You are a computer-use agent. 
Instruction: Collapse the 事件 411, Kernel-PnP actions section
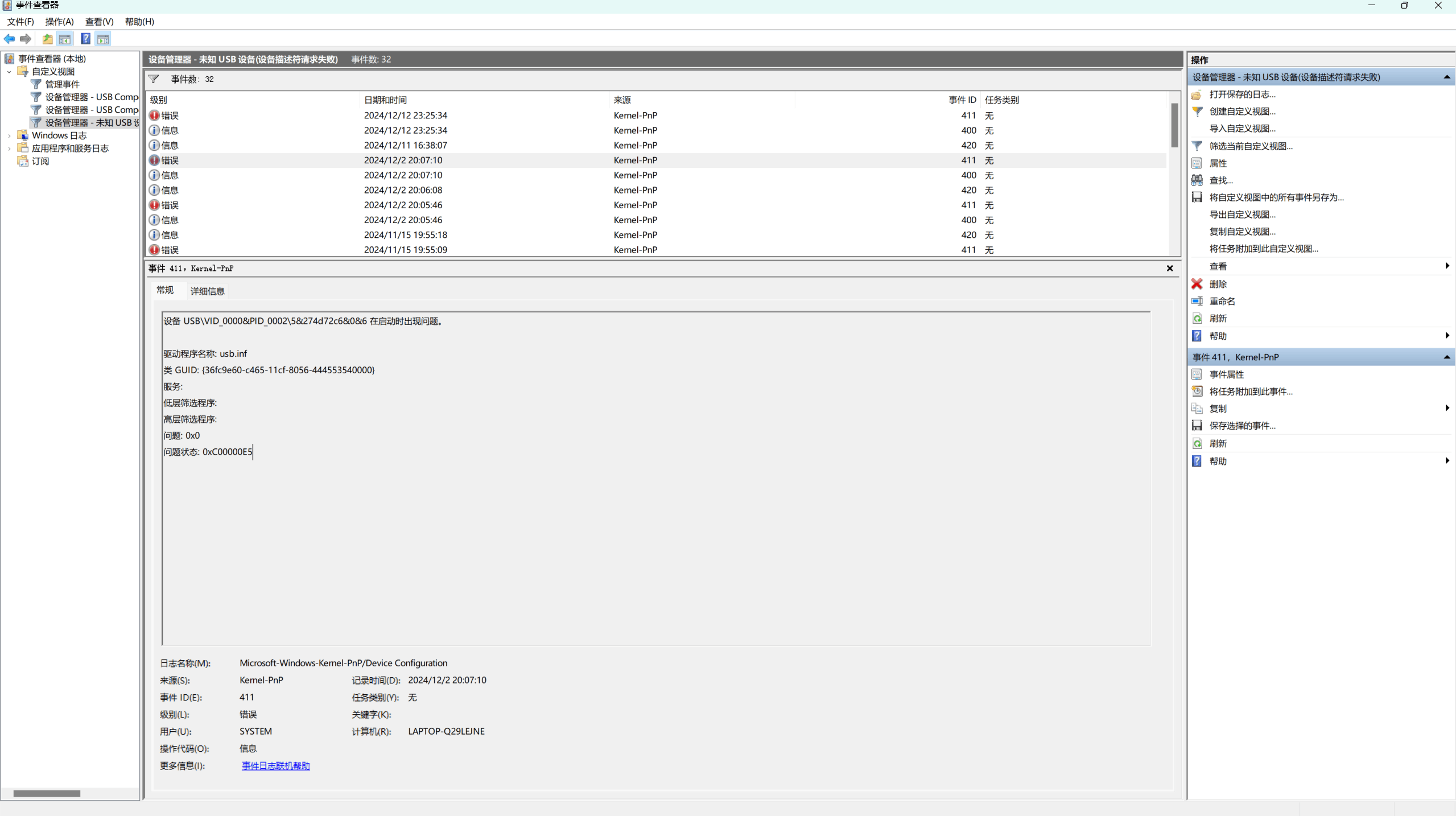tap(1446, 357)
